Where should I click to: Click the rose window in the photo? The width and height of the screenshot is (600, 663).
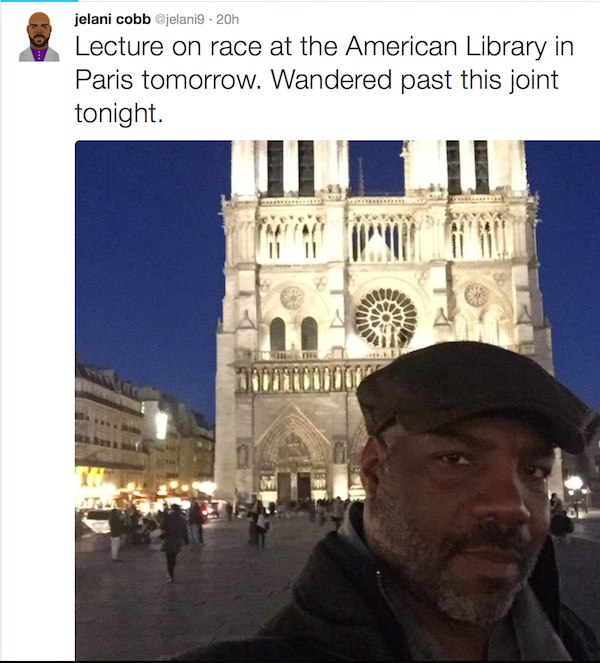(386, 318)
